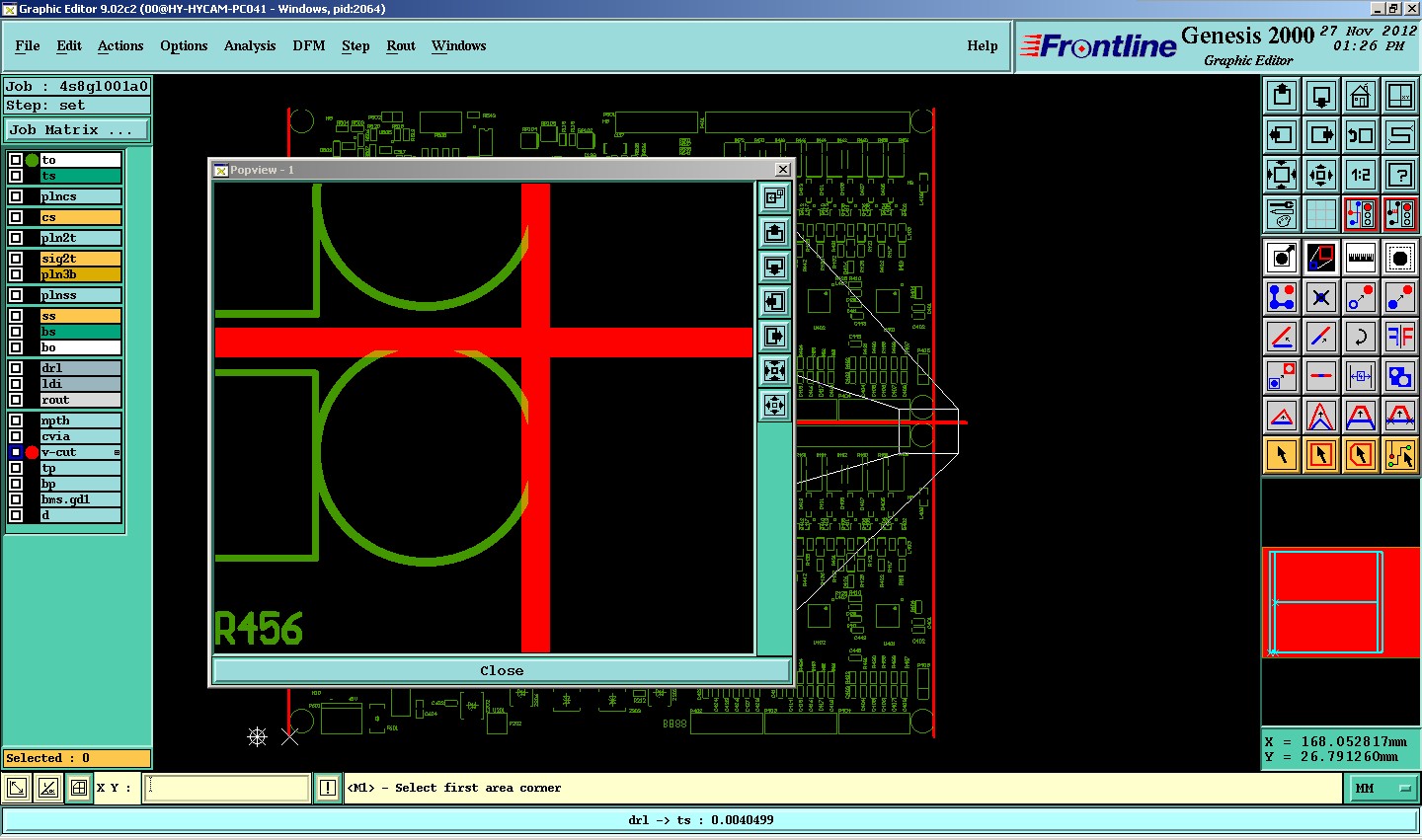Screen dimensions: 1422x840
Task: Click the green to layer color dot
Action: coord(32,160)
